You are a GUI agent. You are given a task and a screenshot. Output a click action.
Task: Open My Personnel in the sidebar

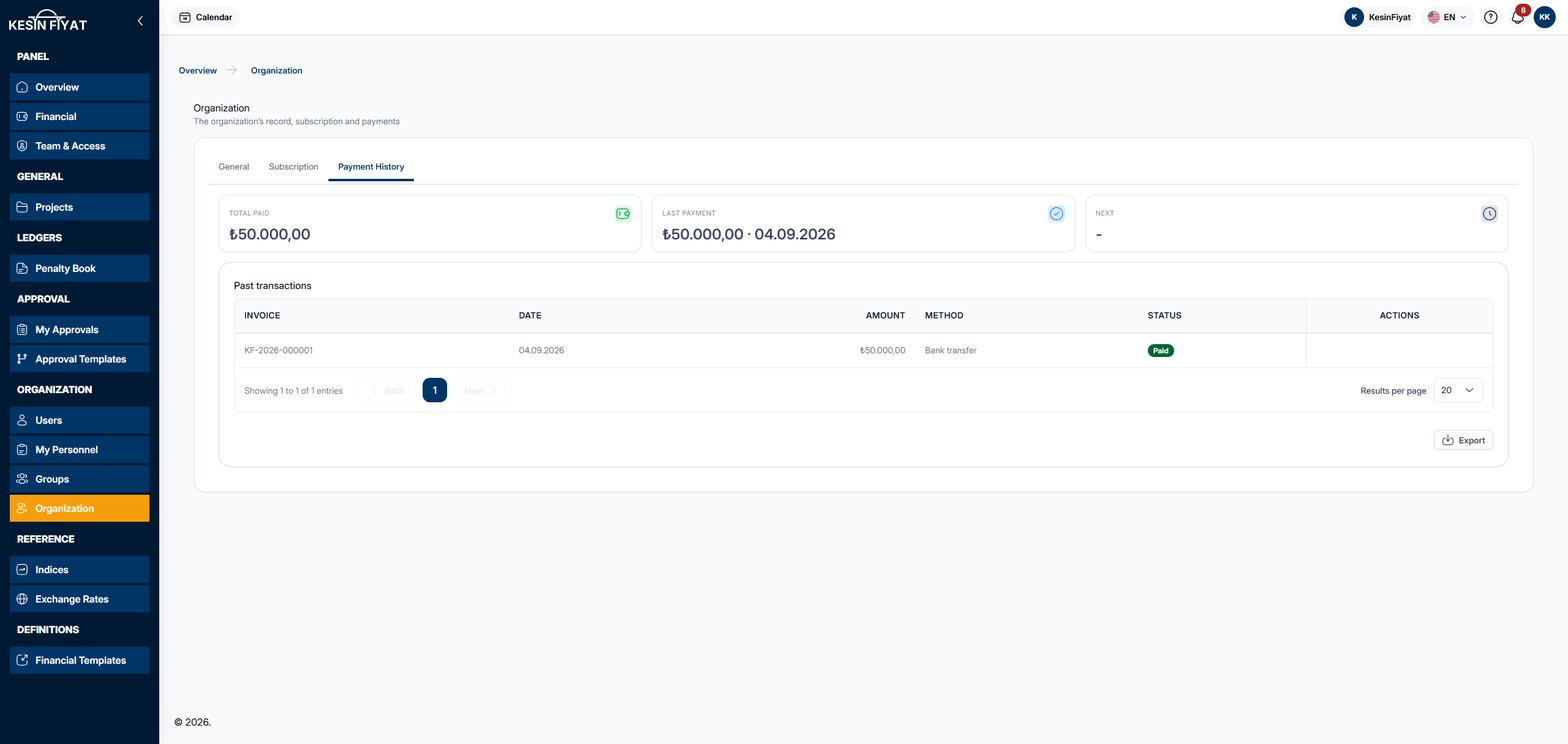click(x=79, y=450)
